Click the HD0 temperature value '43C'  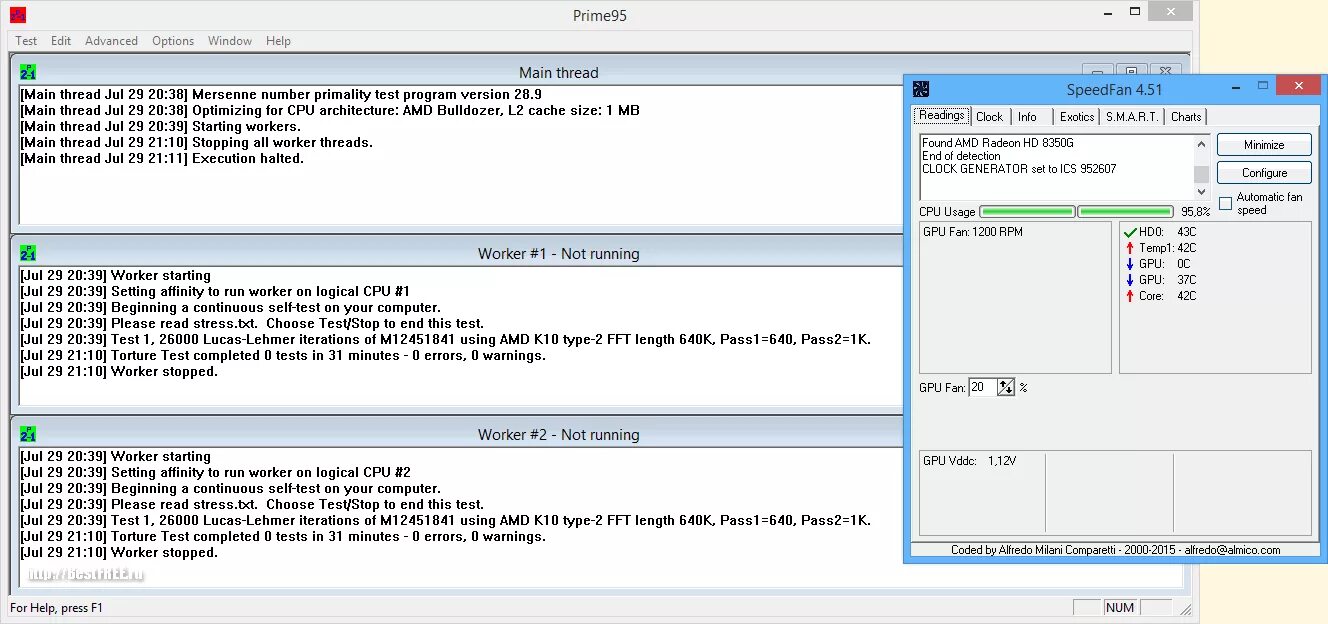tap(1186, 232)
